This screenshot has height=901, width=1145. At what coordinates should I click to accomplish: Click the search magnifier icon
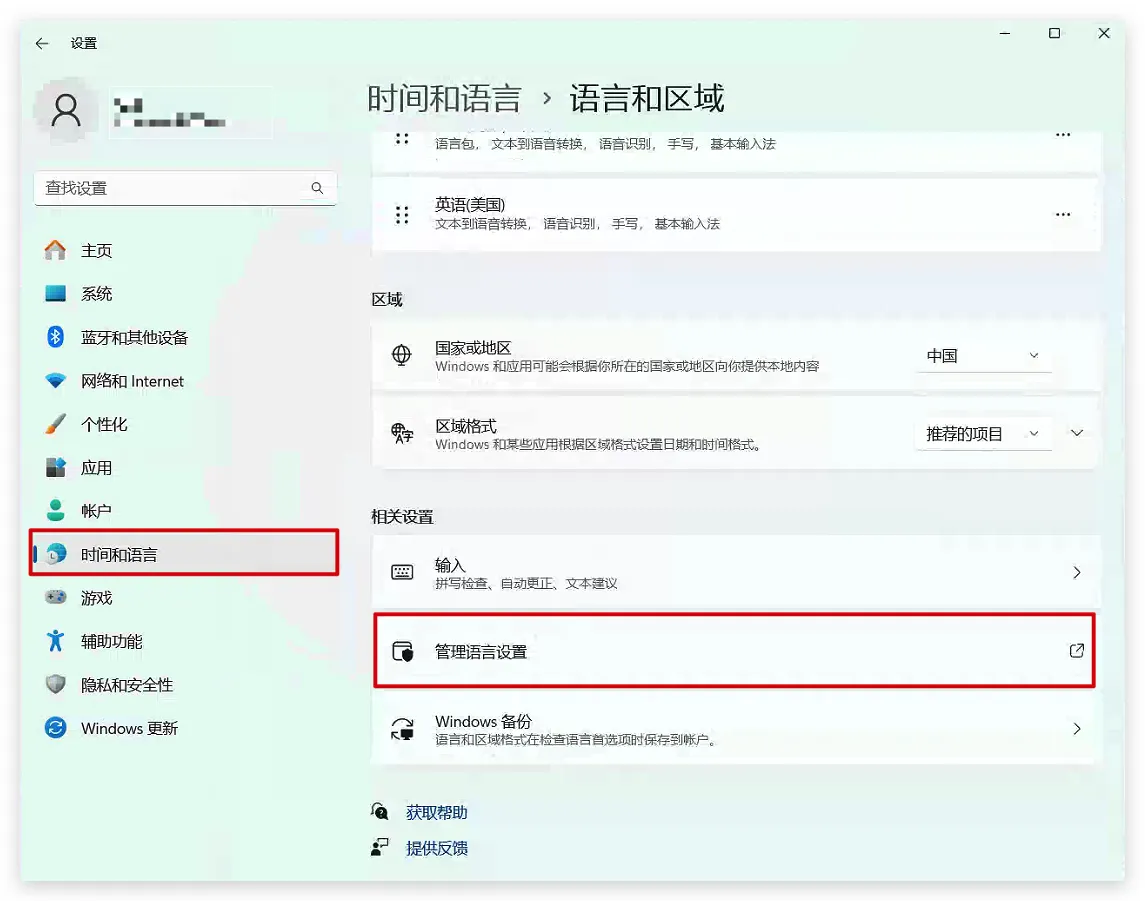pyautogui.click(x=317, y=188)
